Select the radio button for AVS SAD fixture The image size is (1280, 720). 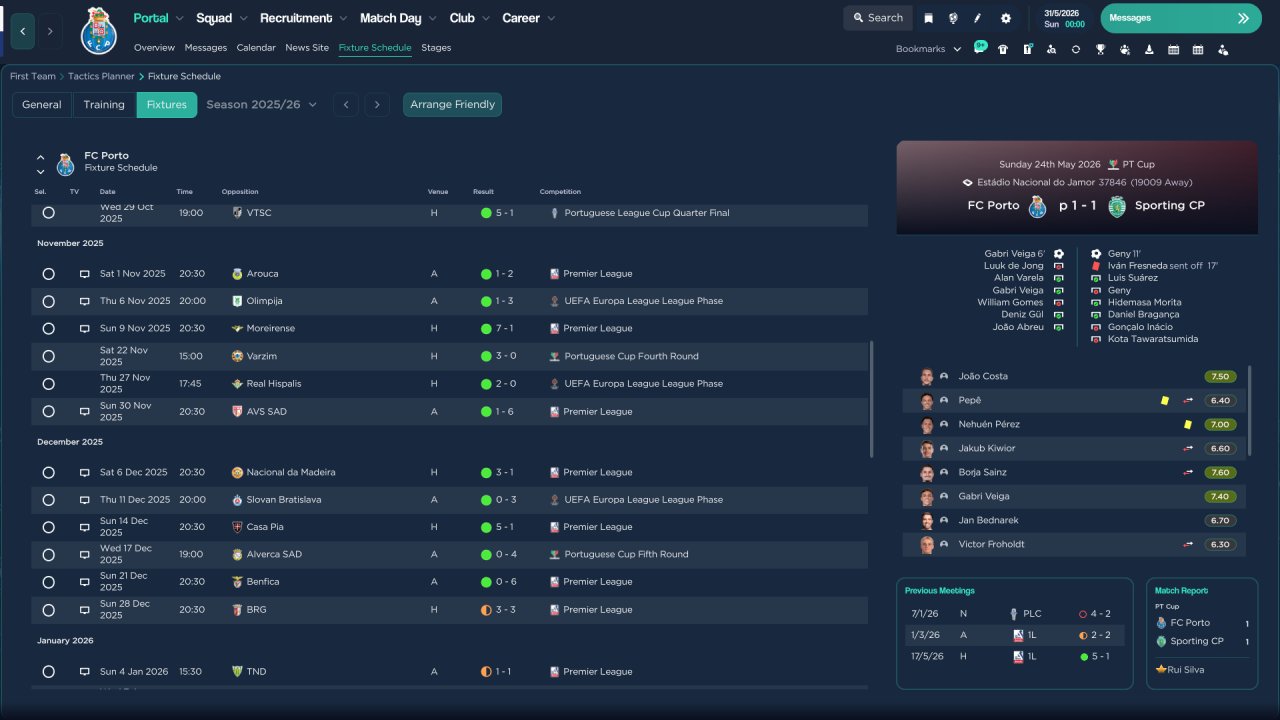(x=48, y=411)
